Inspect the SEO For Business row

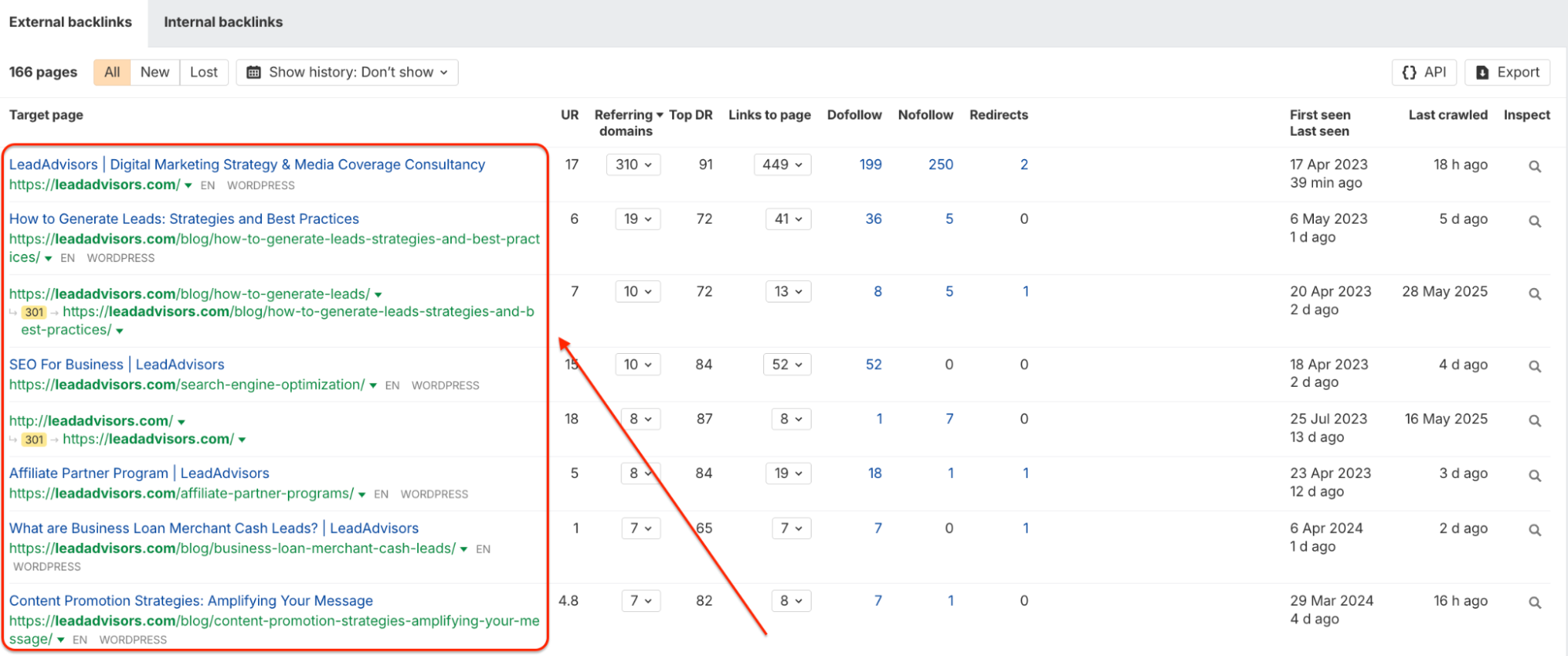click(1534, 366)
